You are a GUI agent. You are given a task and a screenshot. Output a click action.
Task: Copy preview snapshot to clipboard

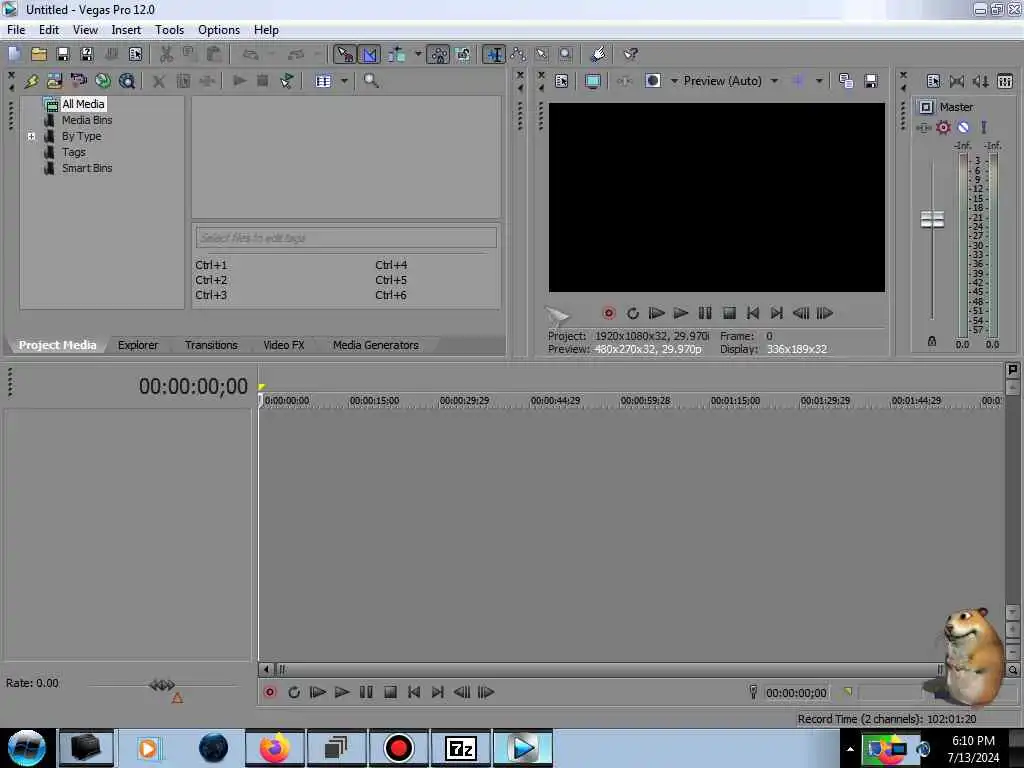click(x=846, y=81)
